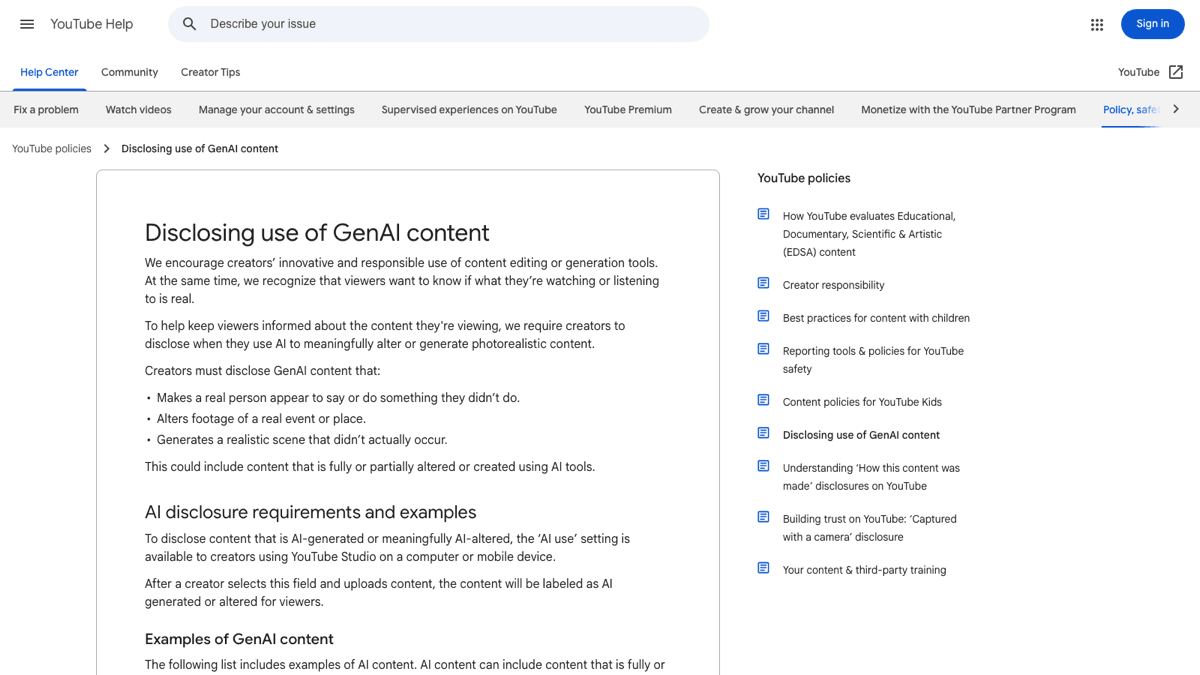
Task: Open Building trust: 'Captured with a camera' disclosure
Action: pyautogui.click(x=870, y=528)
